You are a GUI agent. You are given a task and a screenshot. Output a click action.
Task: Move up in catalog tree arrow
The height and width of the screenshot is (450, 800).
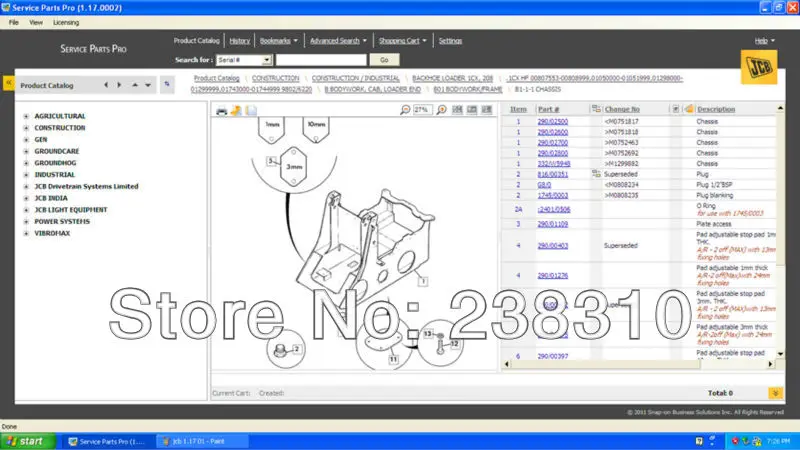[x=135, y=85]
